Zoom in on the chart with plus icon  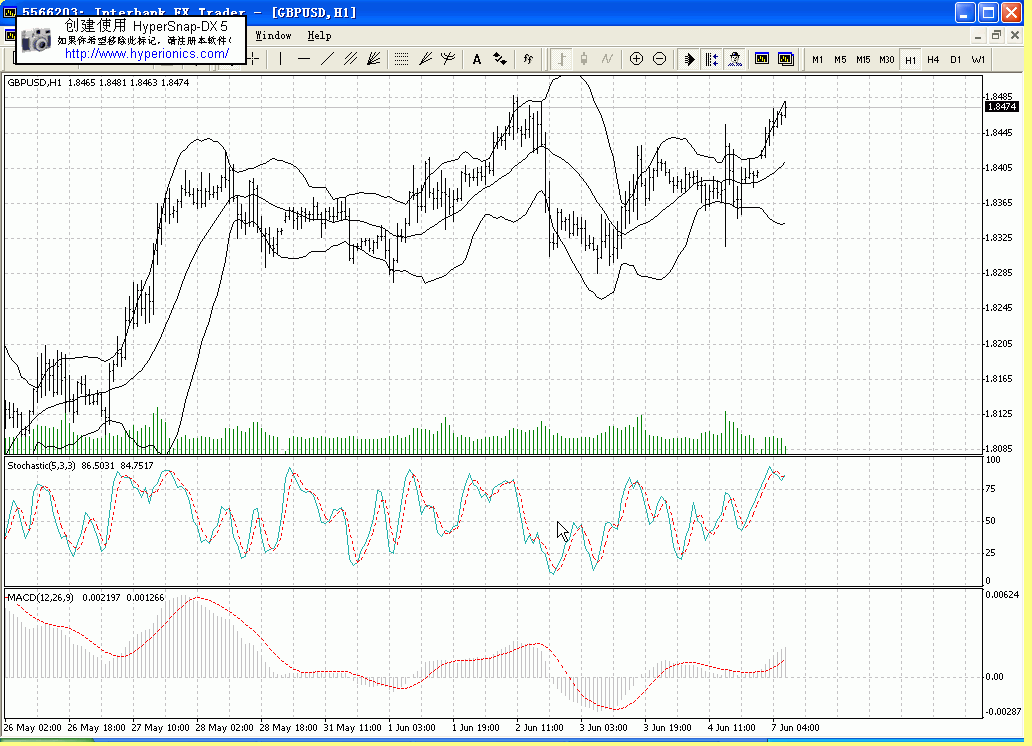click(x=636, y=59)
